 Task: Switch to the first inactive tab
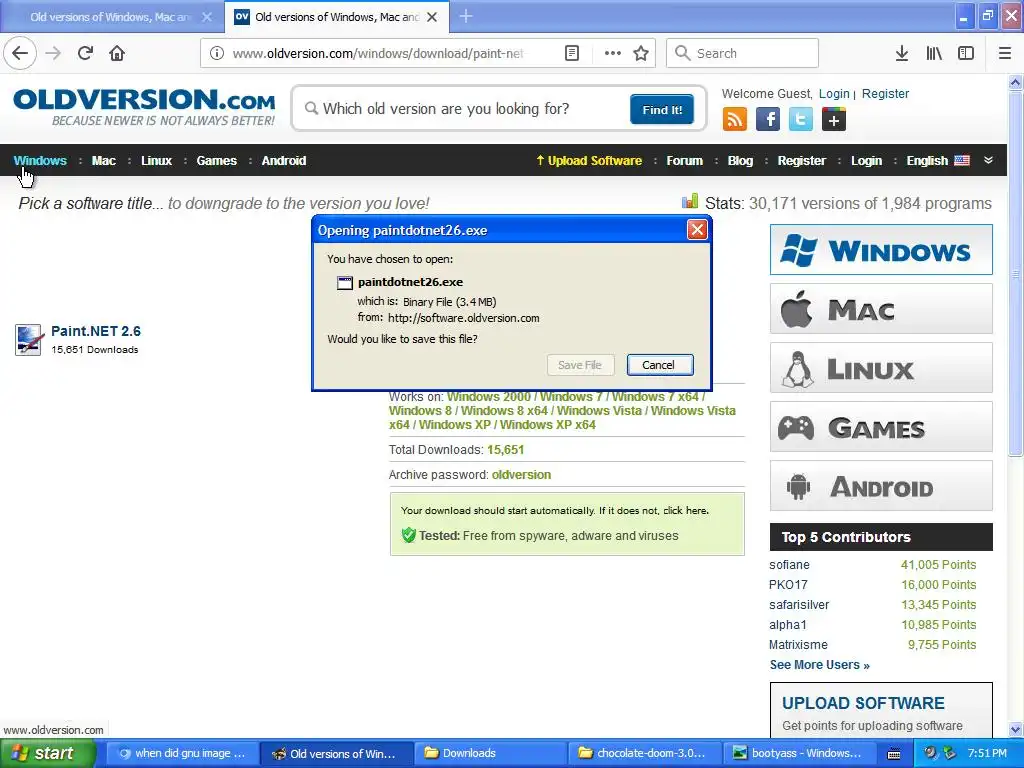(x=111, y=17)
